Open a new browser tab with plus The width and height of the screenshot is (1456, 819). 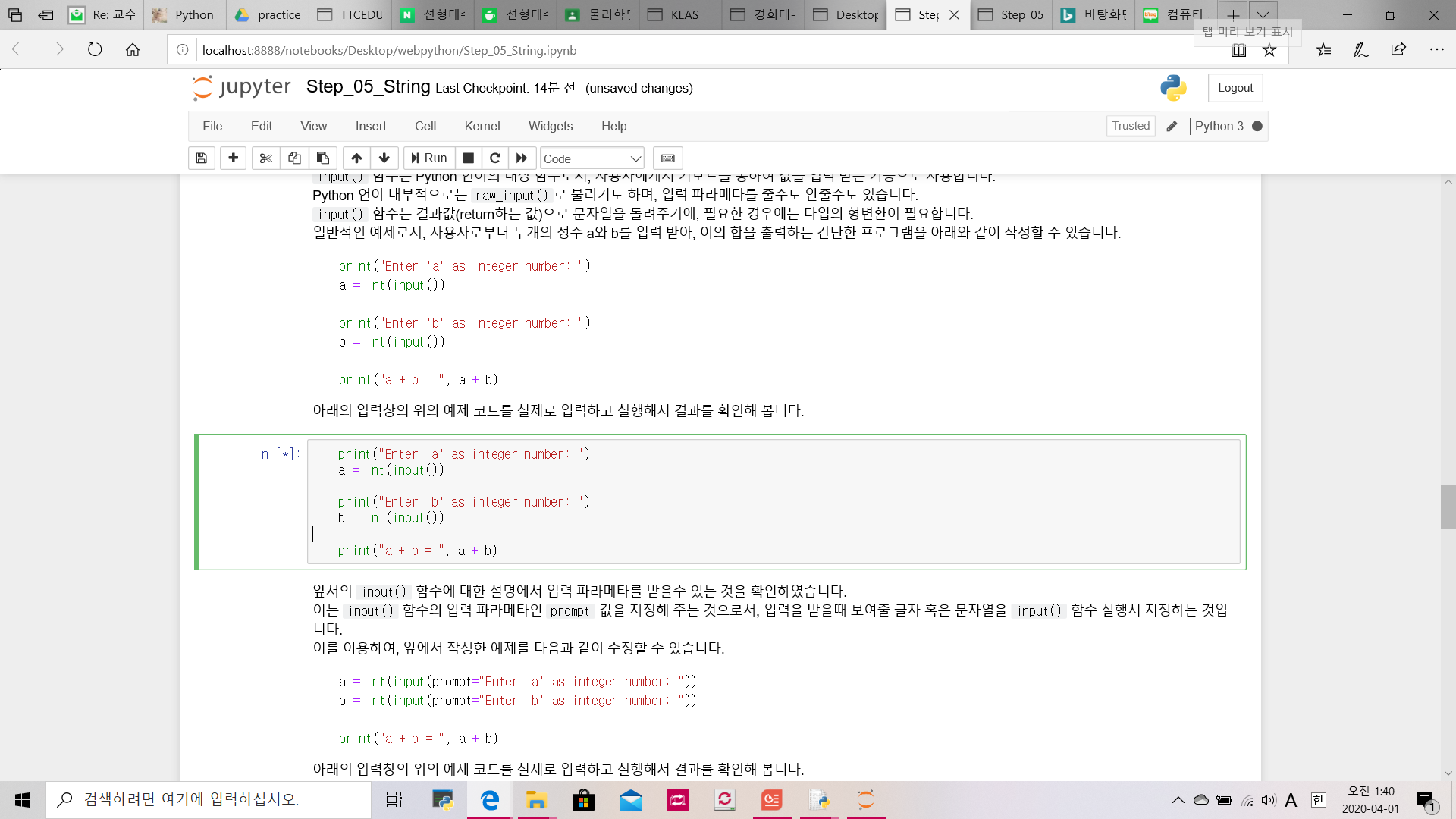[x=1234, y=15]
